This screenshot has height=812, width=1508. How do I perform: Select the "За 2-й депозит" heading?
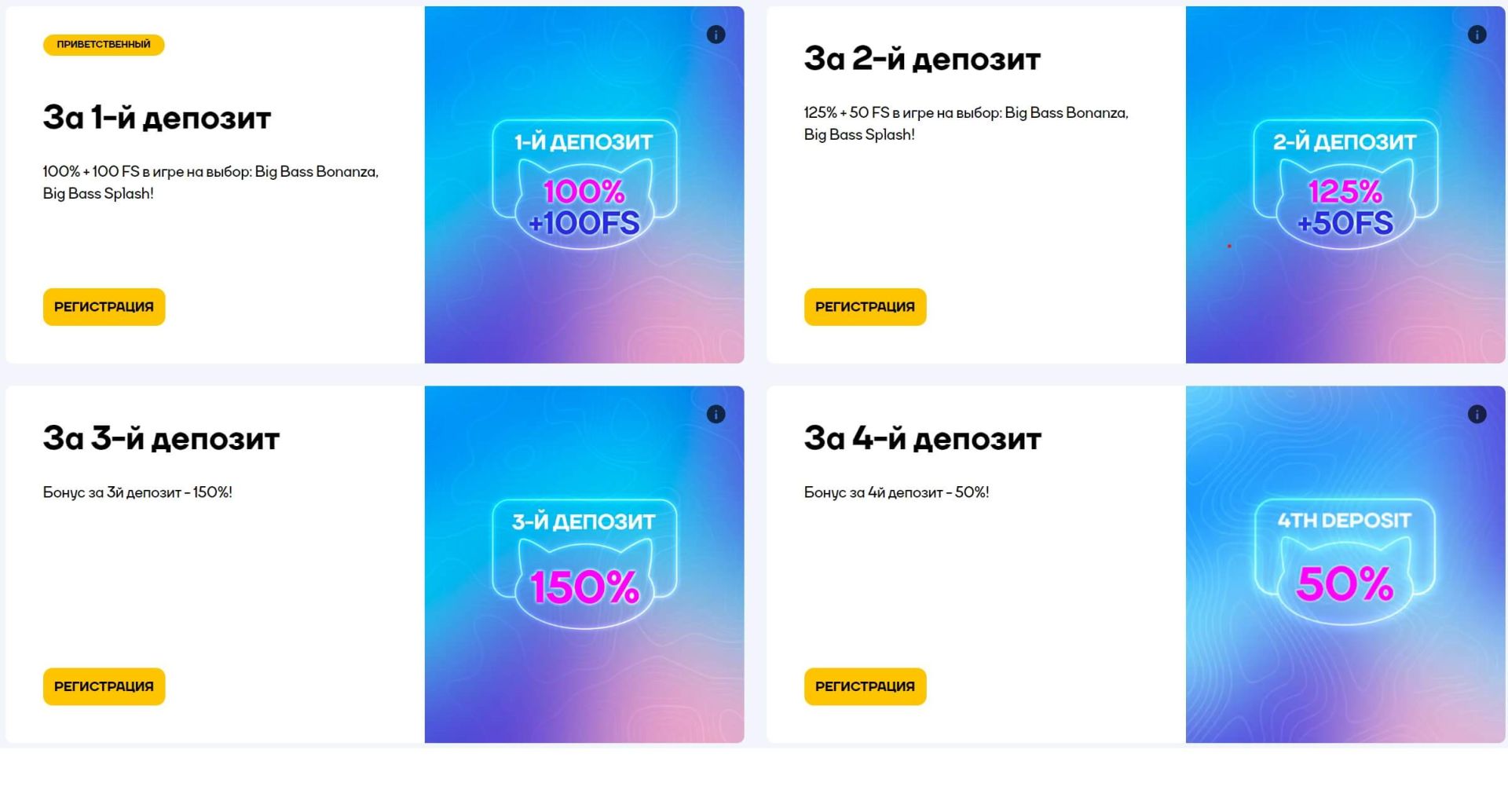(922, 59)
